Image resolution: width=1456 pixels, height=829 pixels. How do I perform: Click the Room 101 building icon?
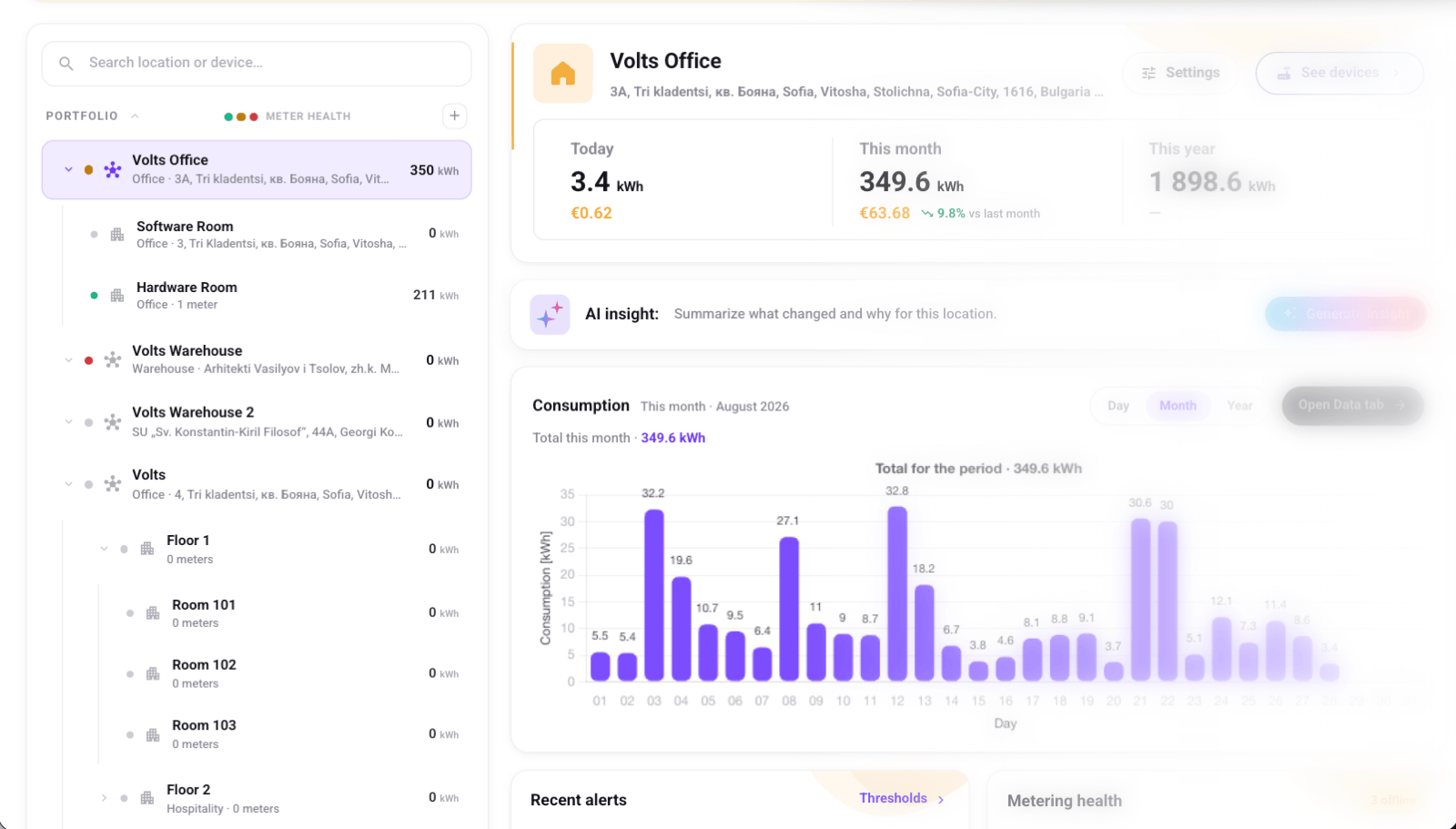(153, 613)
